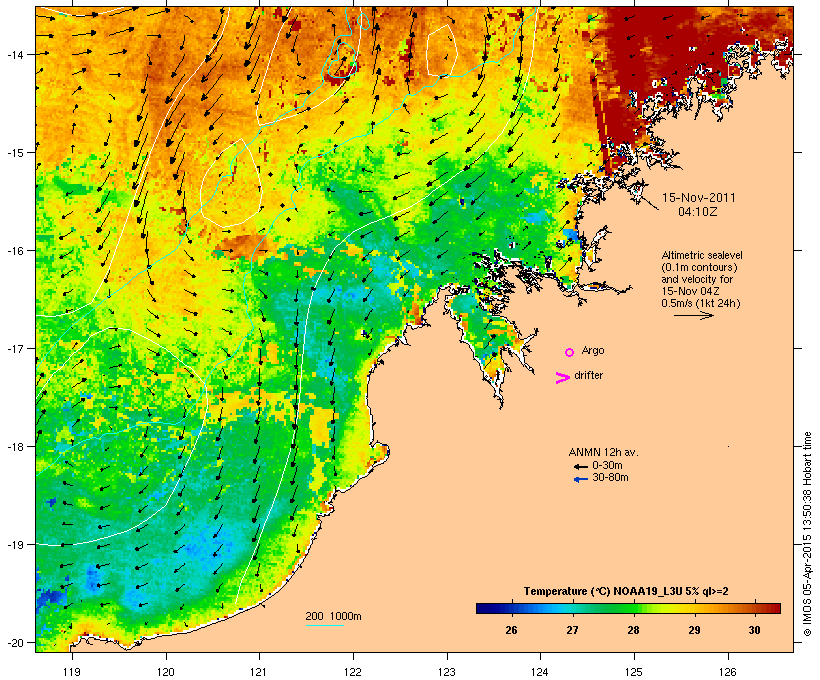
Task: Select the date text 15-Nov-2011
Action: click(699, 198)
